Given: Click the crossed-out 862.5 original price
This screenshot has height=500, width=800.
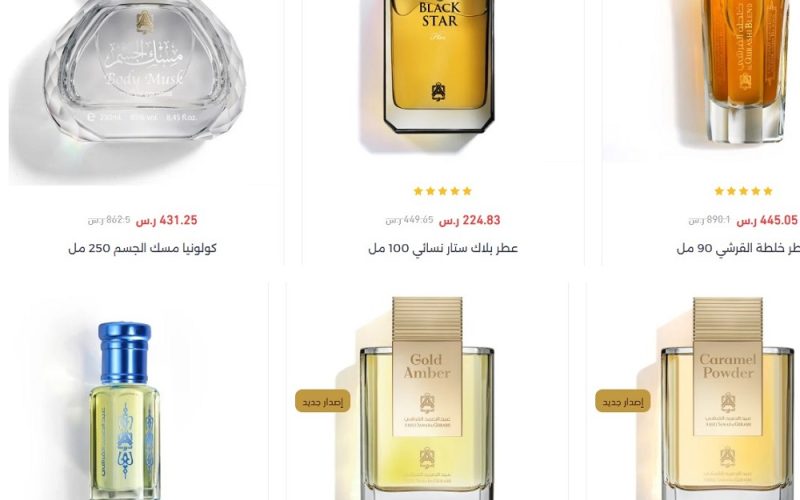Looking at the screenshot, I should click(109, 220).
